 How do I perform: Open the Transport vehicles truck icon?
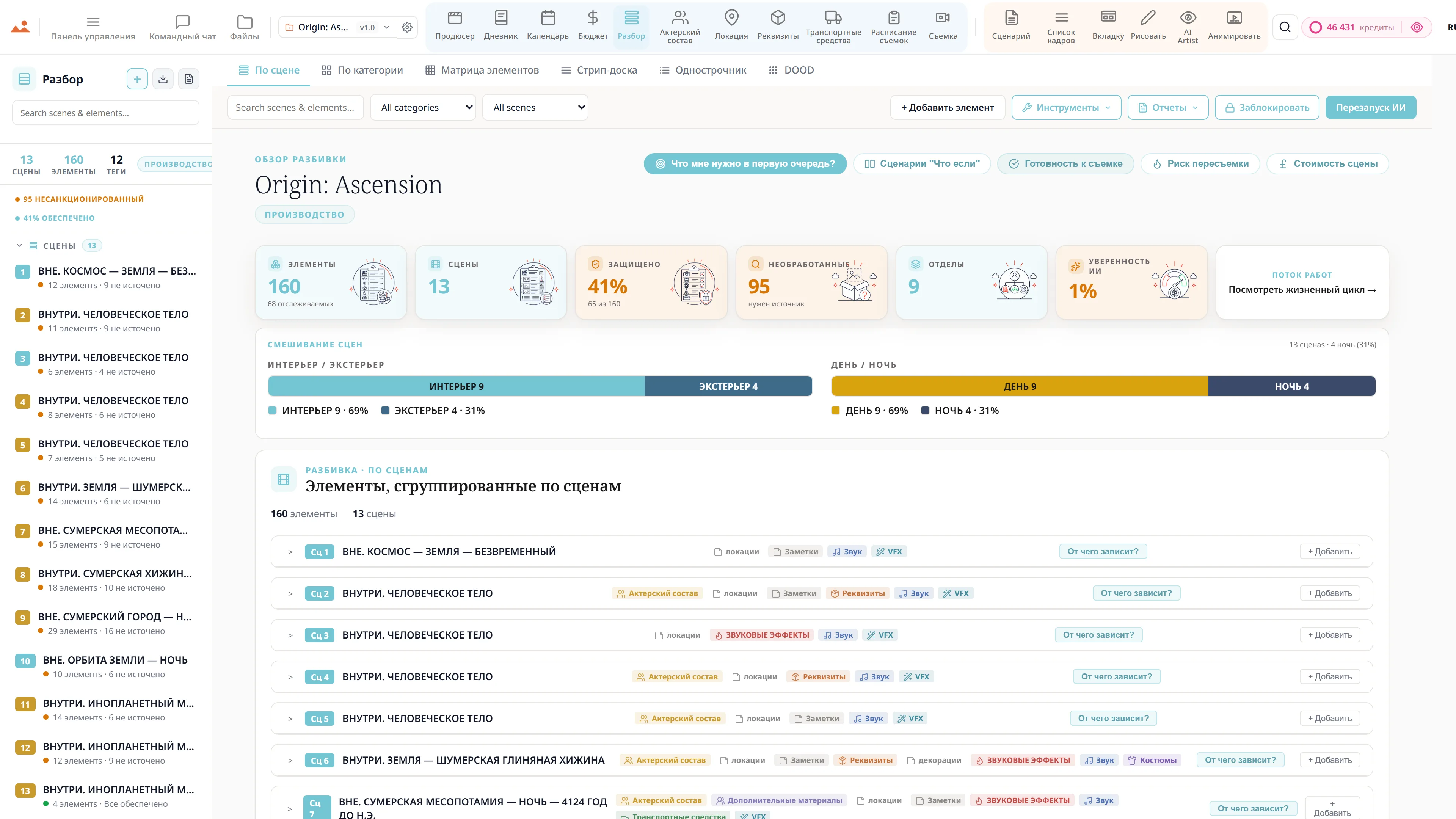833,17
